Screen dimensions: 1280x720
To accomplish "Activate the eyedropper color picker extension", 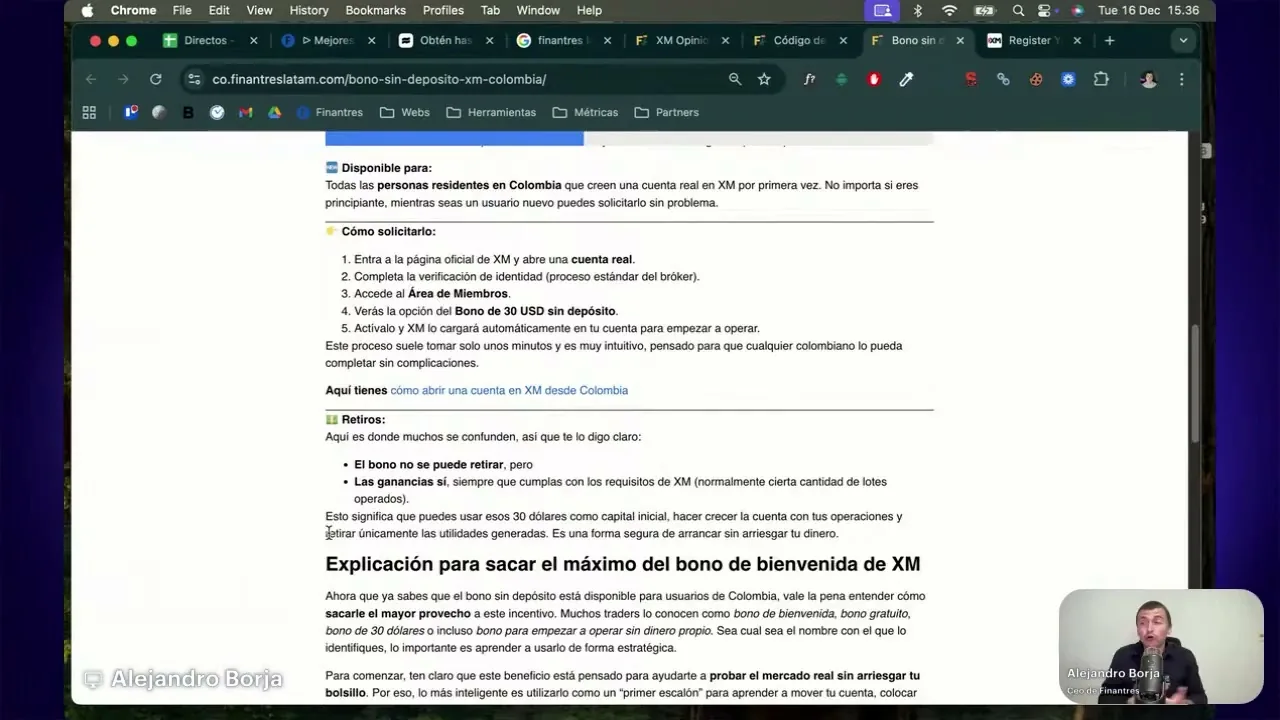I will [906, 79].
